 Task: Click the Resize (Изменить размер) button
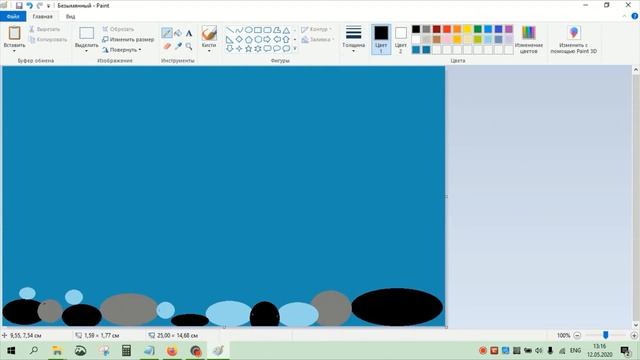(128, 40)
